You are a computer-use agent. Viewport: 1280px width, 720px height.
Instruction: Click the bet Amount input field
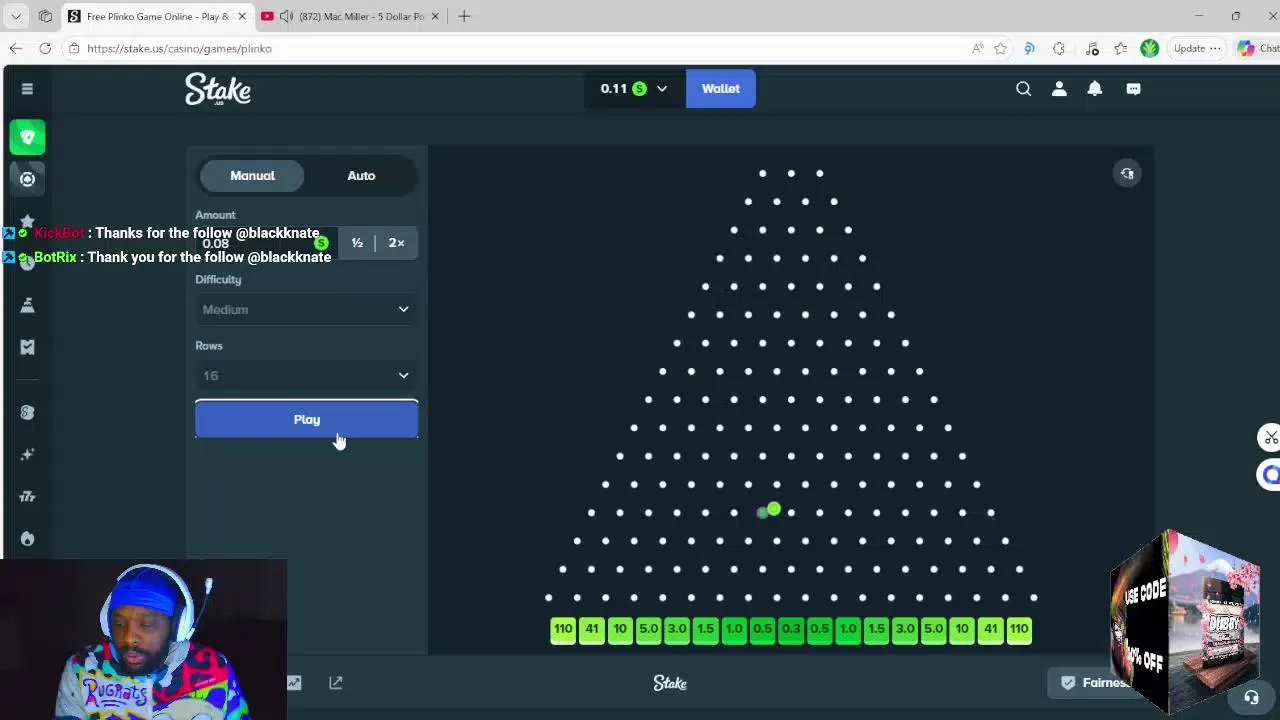[x=264, y=243]
